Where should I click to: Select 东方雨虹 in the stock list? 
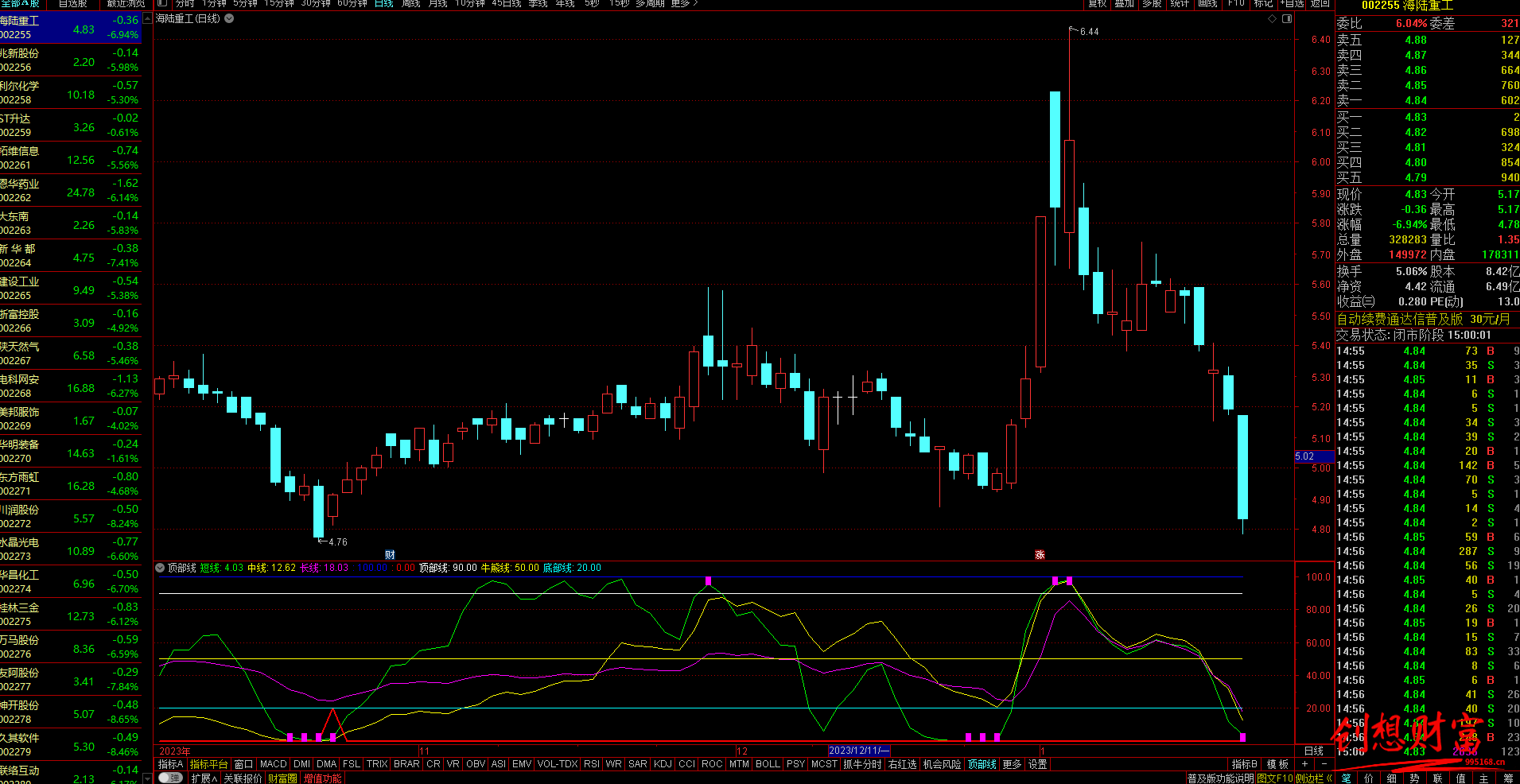(70, 484)
